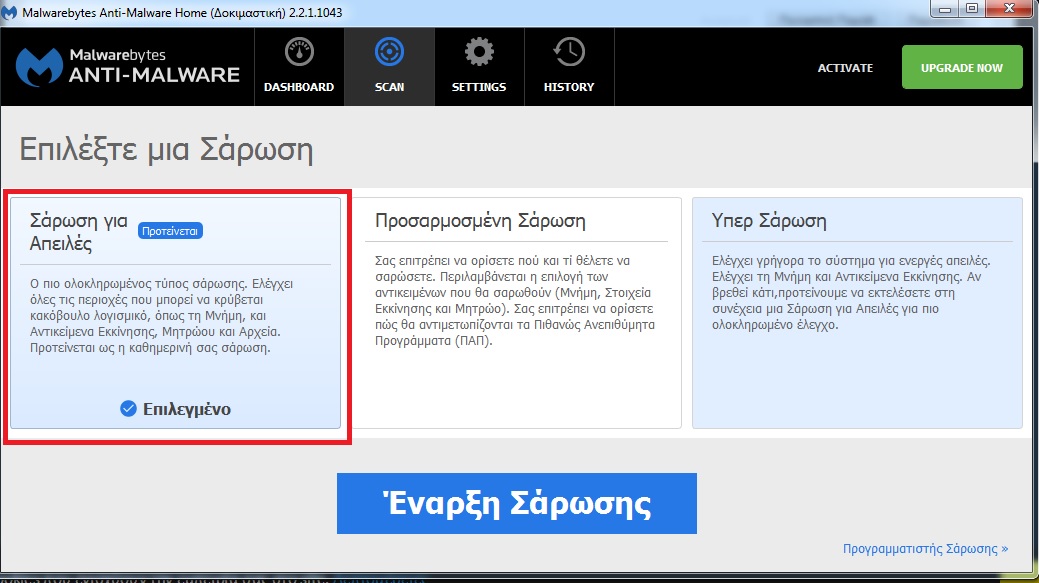Switch to the SCAN tab label
Screen dimensions: 1039x583
click(389, 87)
